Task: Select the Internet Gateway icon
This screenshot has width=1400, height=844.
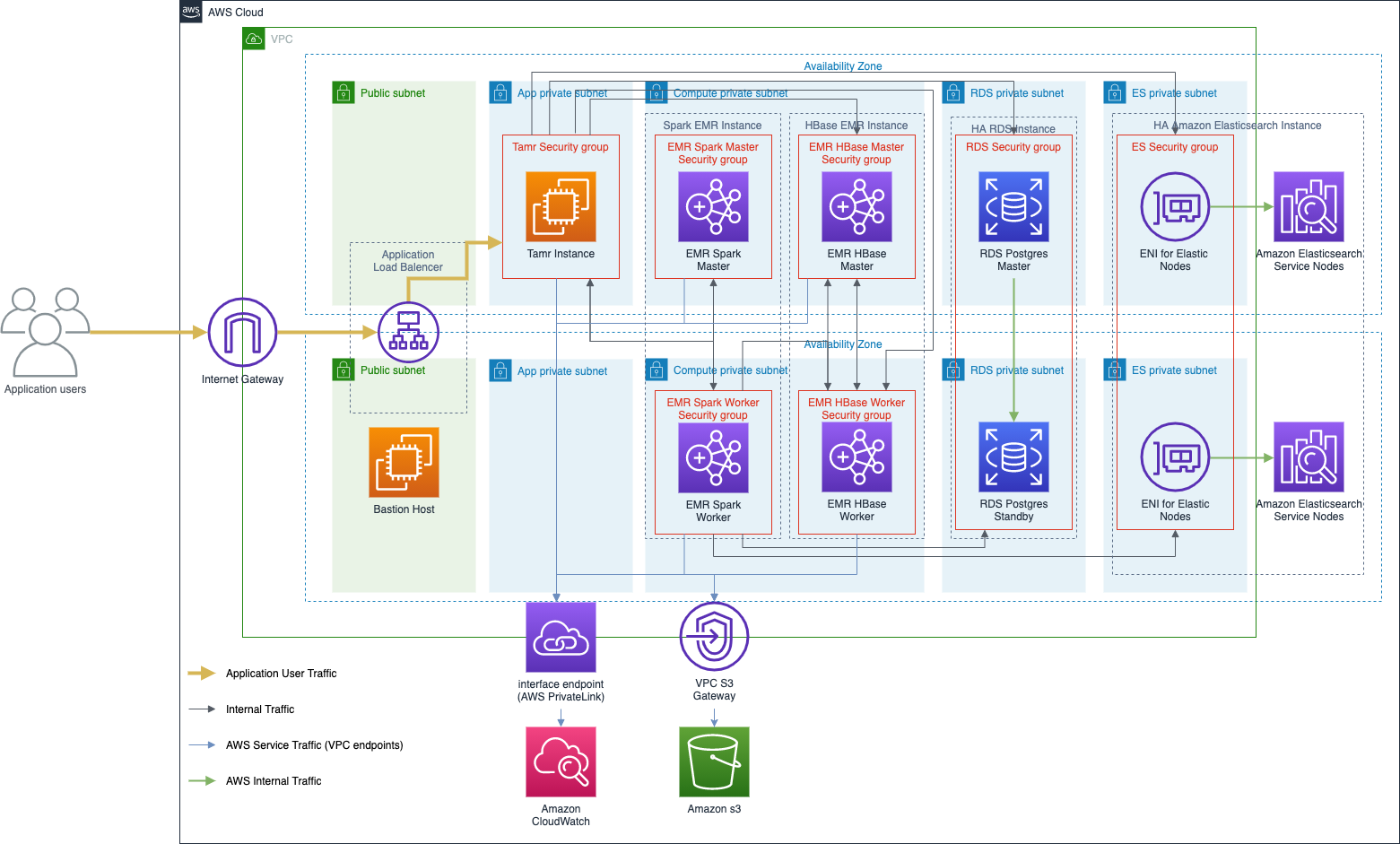Action: pos(242,333)
